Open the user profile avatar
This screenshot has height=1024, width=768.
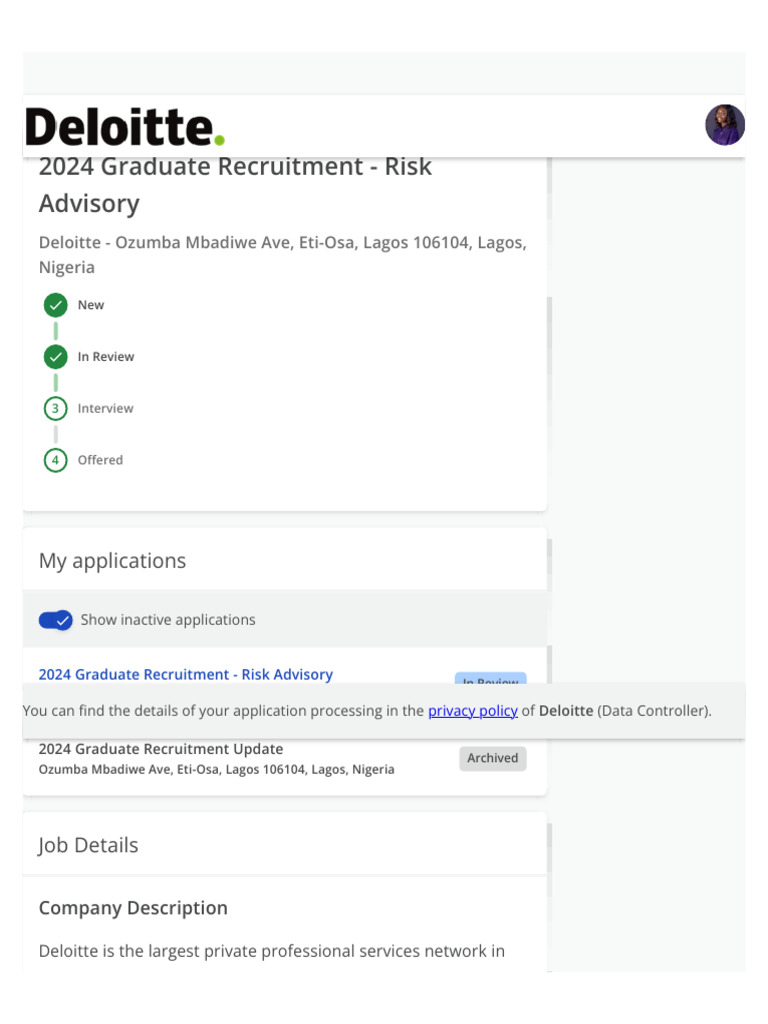click(x=725, y=125)
